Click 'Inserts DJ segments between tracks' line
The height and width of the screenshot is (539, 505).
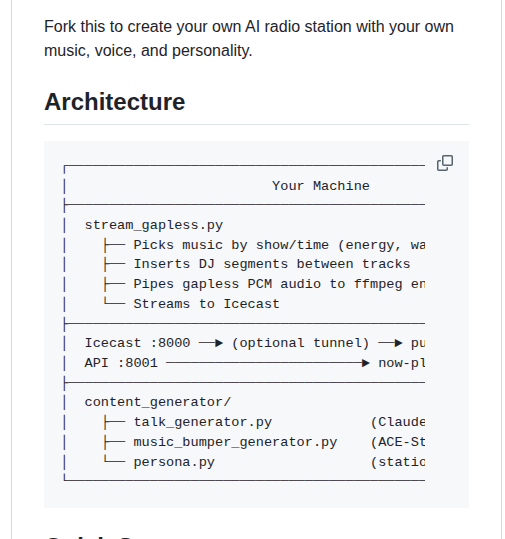[272, 264]
